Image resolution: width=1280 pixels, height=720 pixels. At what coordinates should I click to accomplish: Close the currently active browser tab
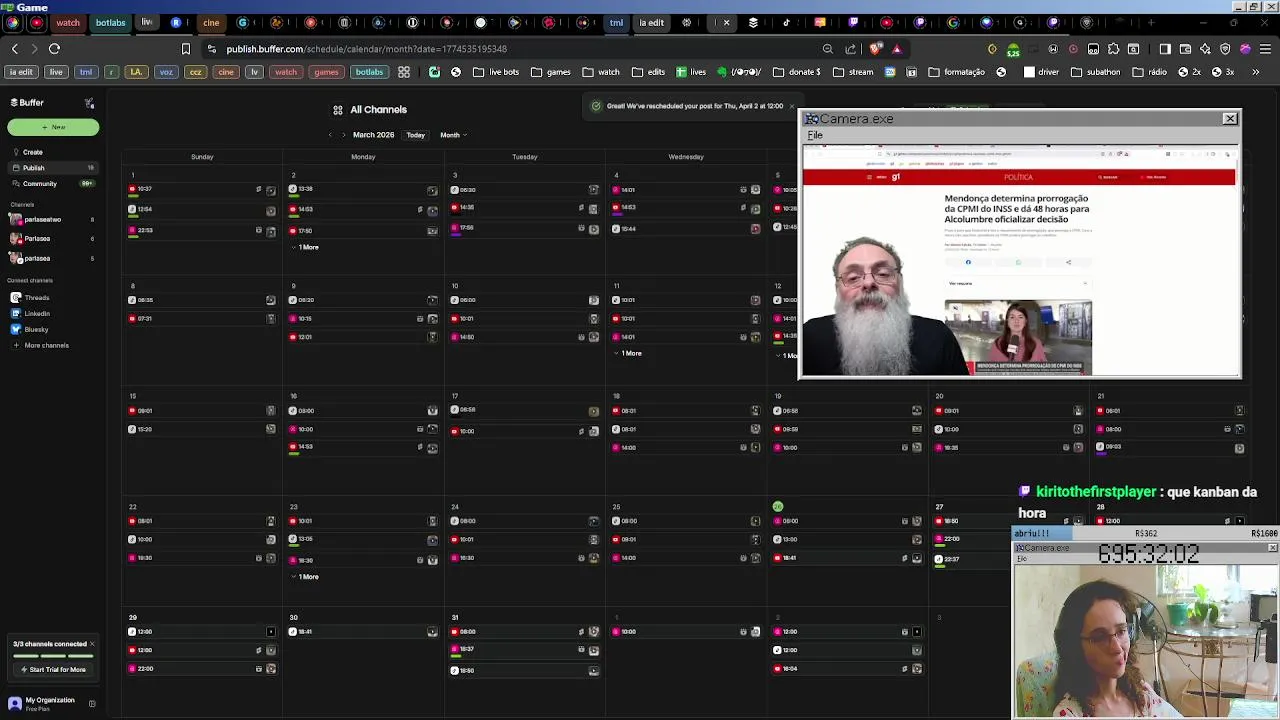[x=726, y=22]
